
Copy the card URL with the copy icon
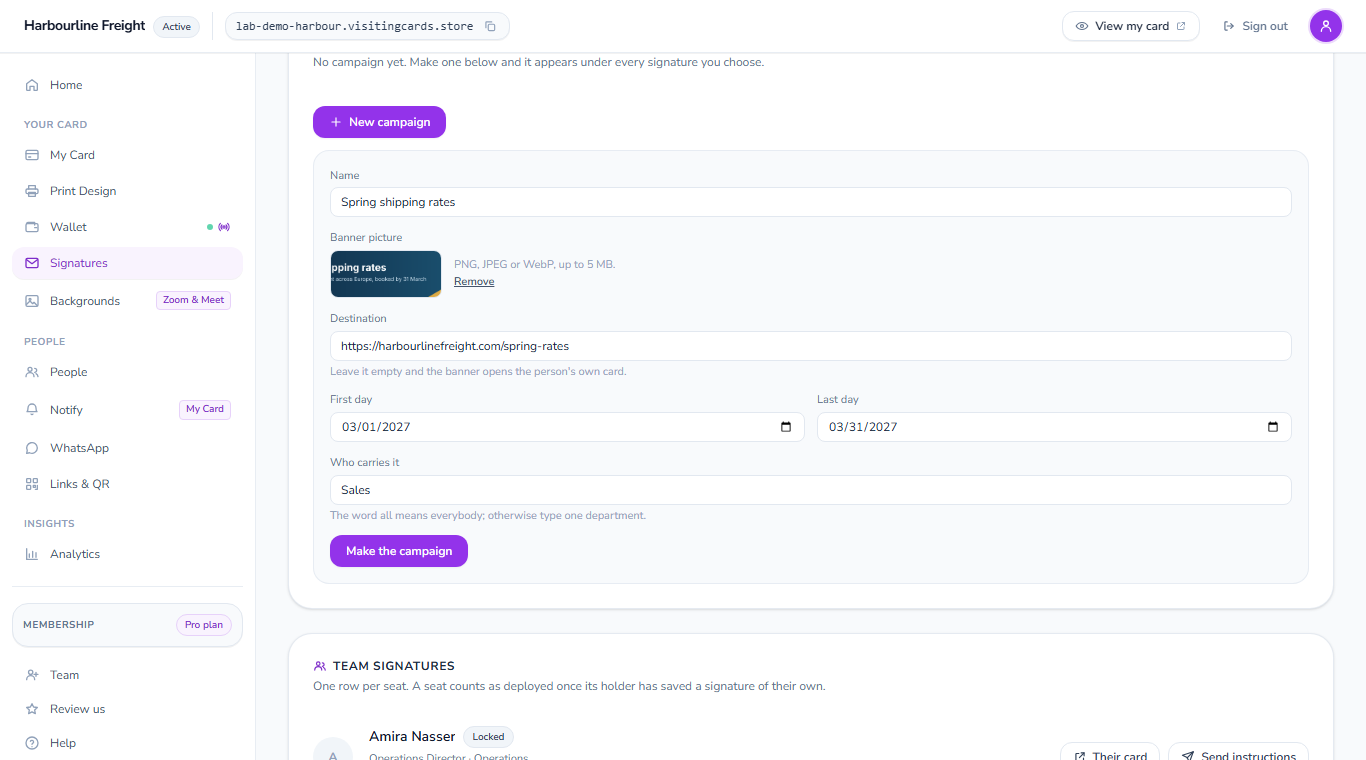pyautogui.click(x=490, y=26)
